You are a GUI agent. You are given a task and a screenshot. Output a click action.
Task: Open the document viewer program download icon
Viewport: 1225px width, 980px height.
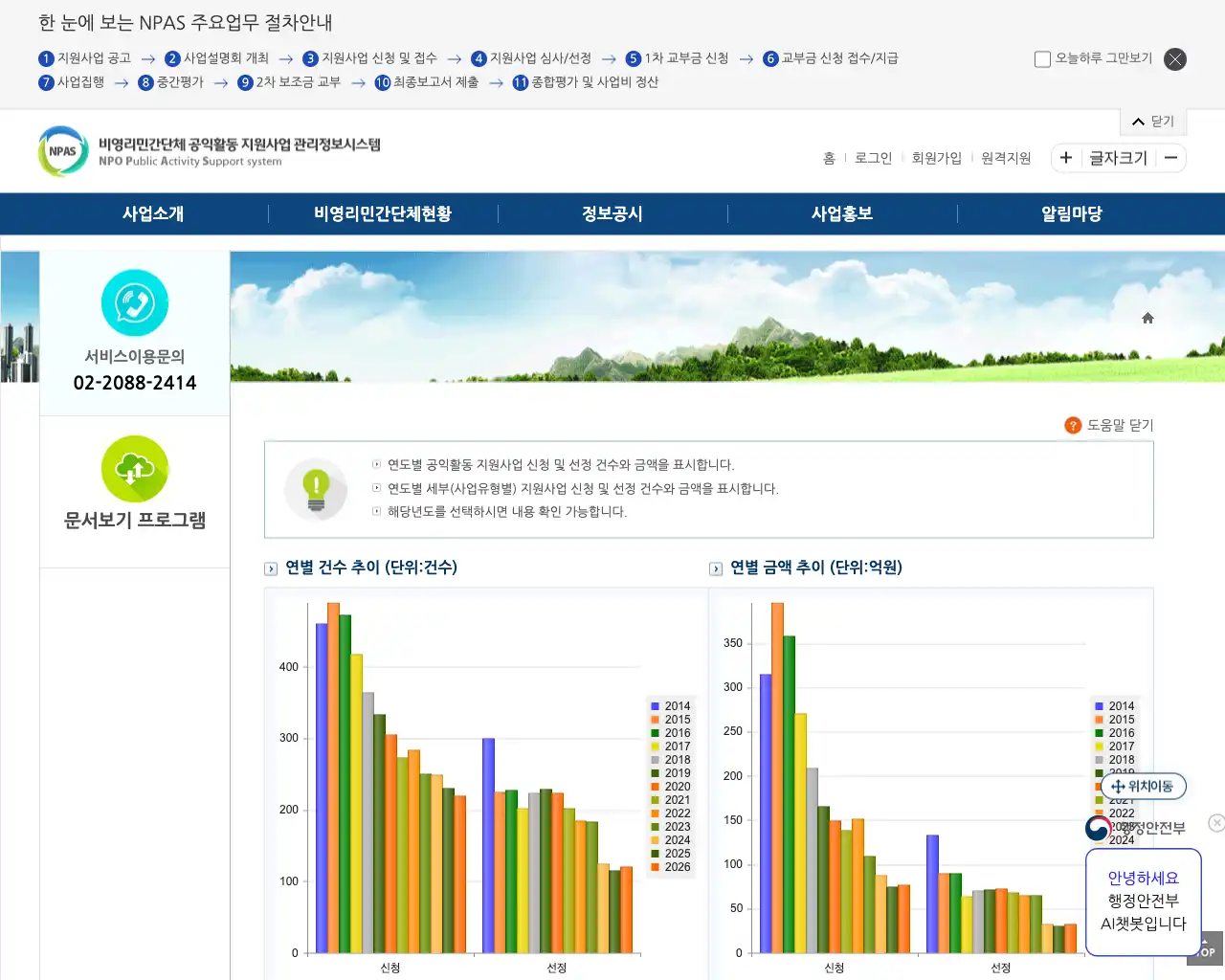click(135, 469)
